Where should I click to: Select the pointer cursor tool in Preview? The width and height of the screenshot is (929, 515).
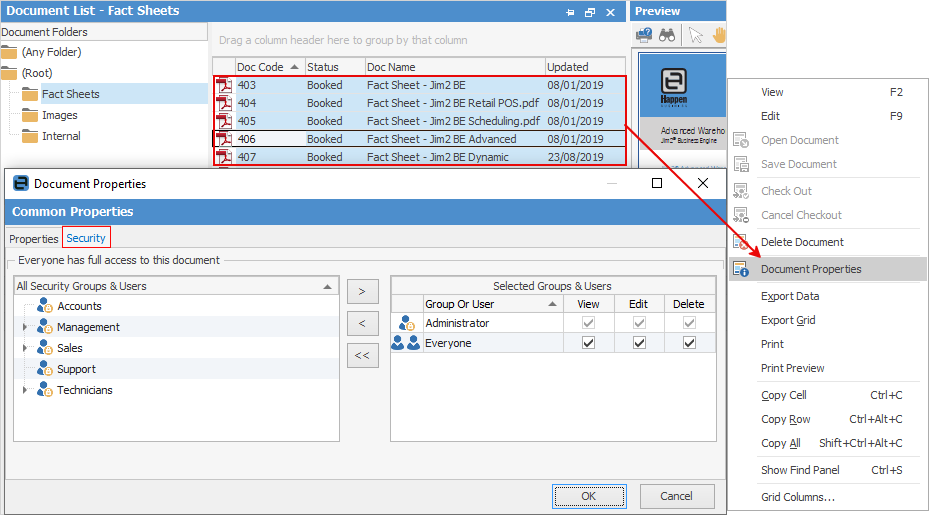(x=696, y=35)
